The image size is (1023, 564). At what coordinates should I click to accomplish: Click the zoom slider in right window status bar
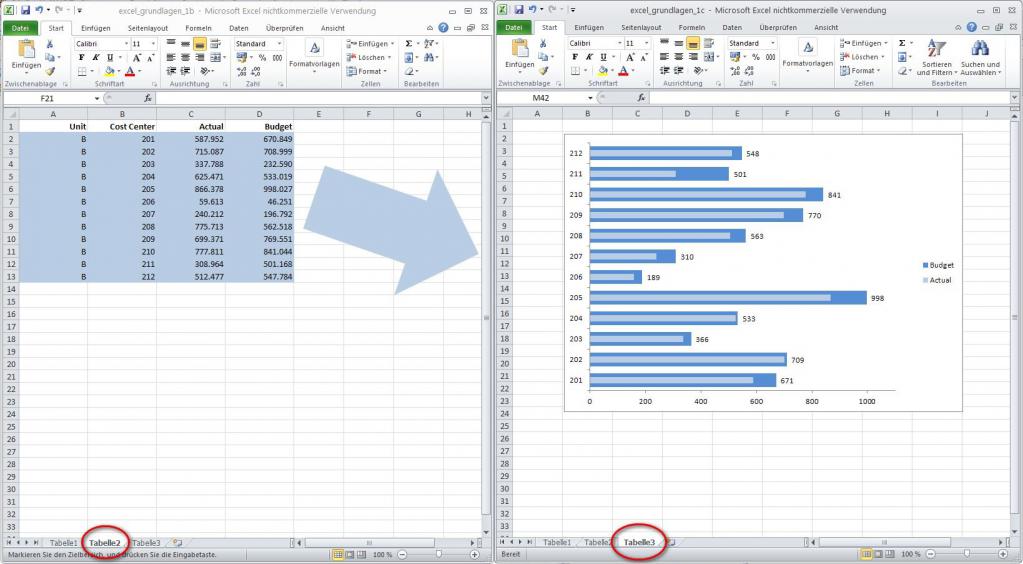coord(966,553)
